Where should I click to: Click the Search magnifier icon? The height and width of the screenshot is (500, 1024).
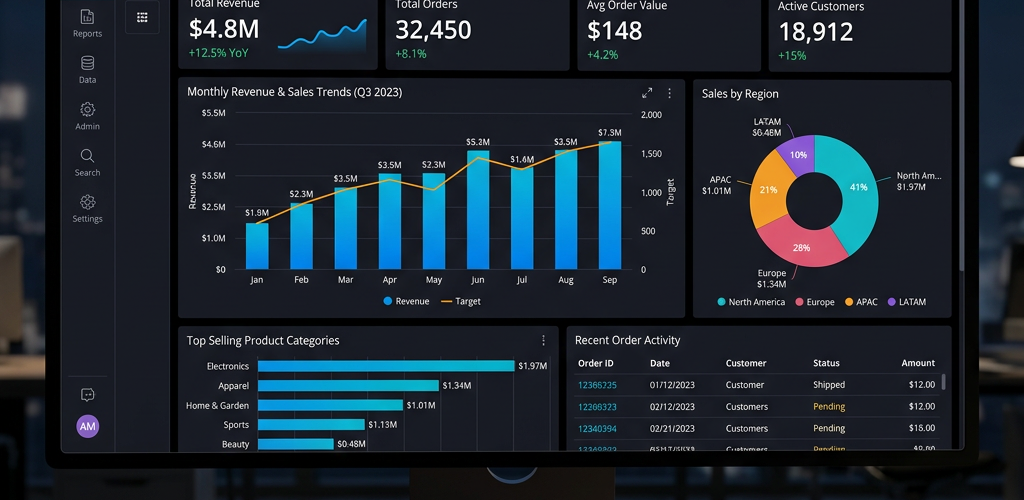88,155
